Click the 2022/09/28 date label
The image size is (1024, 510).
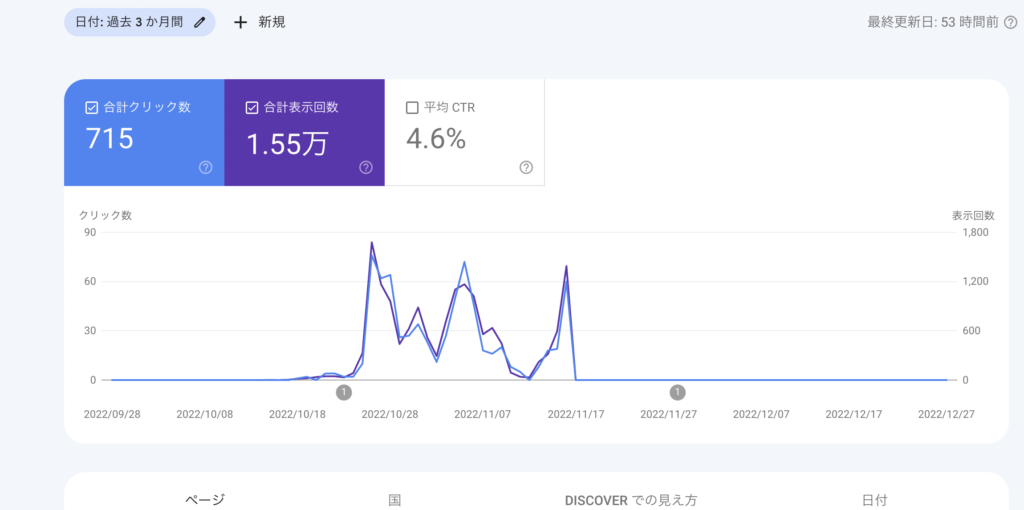pos(112,415)
